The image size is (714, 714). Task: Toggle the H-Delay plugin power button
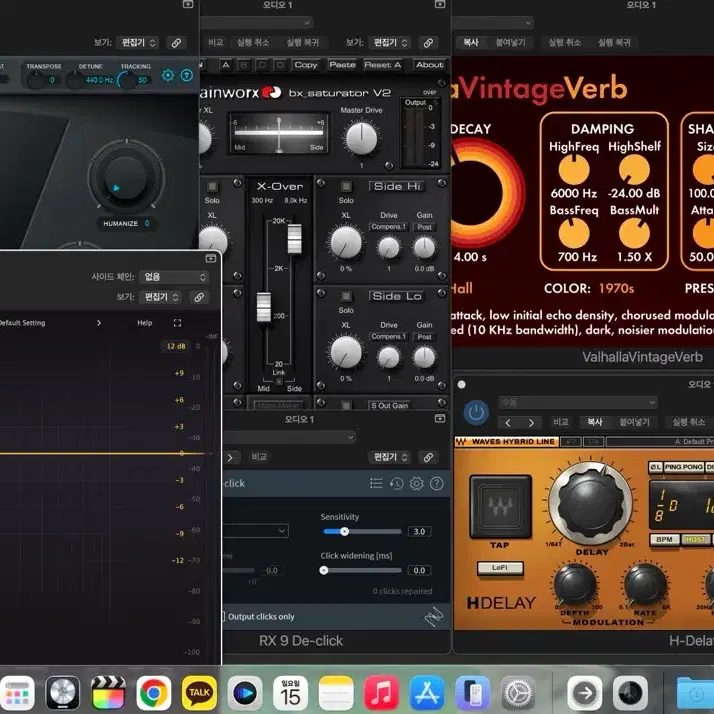(476, 413)
